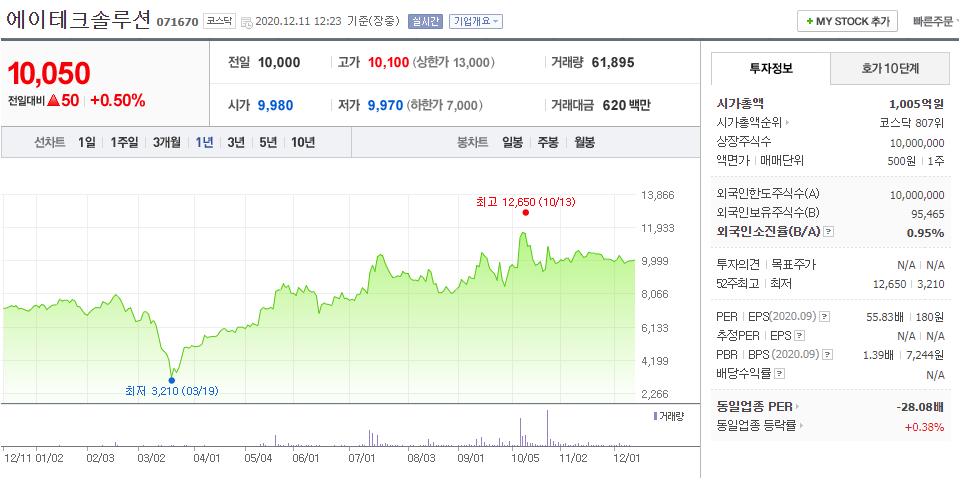Click the 실시간 badge button

point(425,21)
